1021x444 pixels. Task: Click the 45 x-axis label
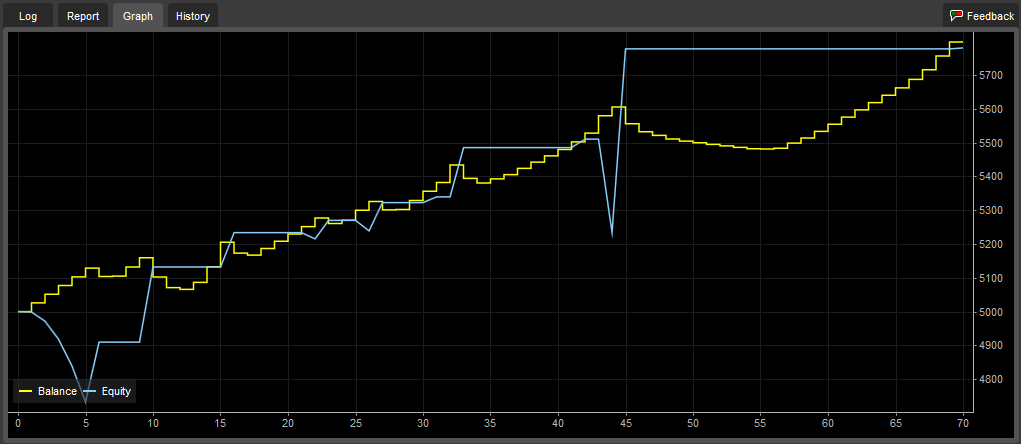click(x=626, y=423)
